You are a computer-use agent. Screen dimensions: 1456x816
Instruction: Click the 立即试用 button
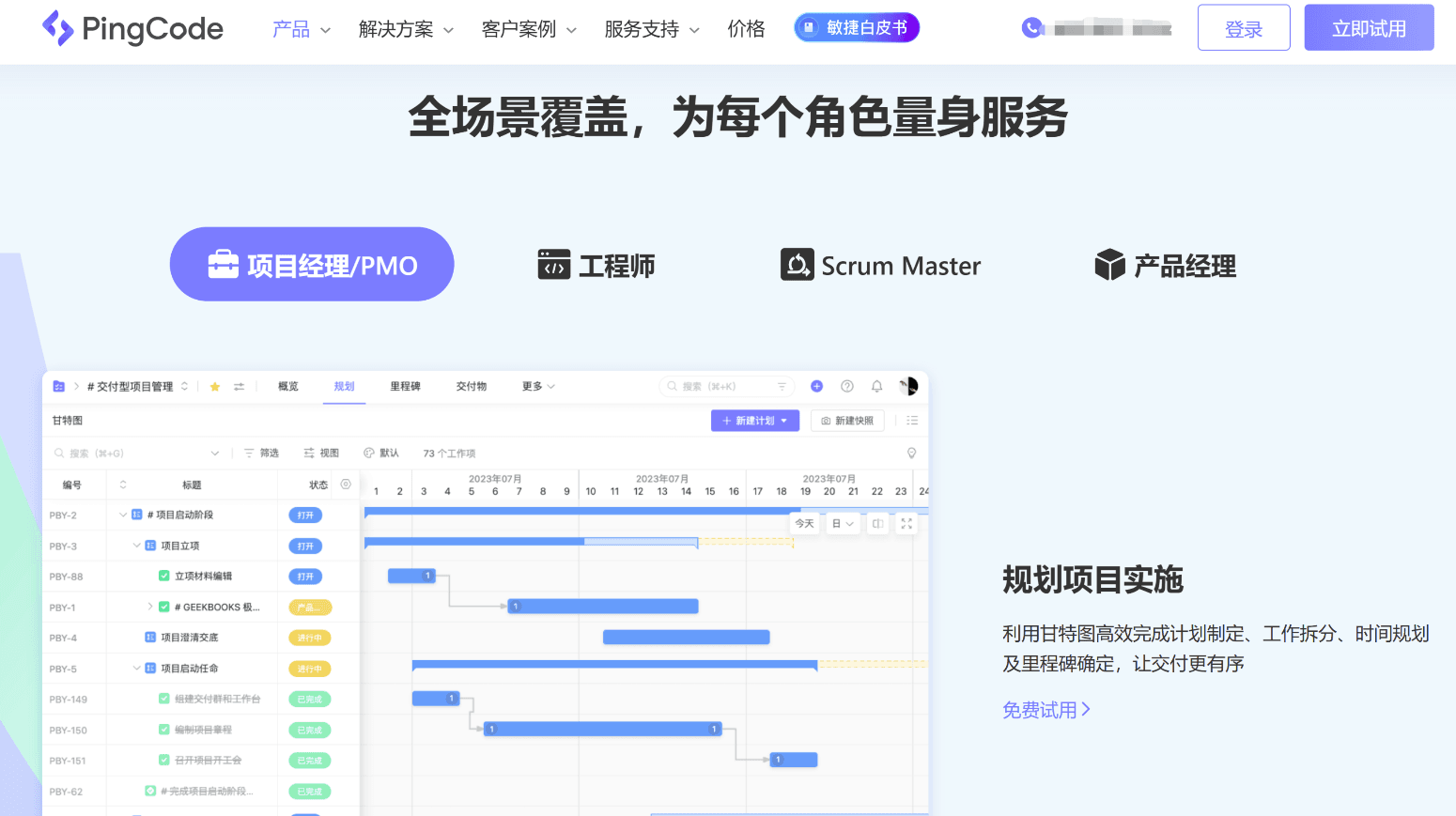click(1369, 28)
